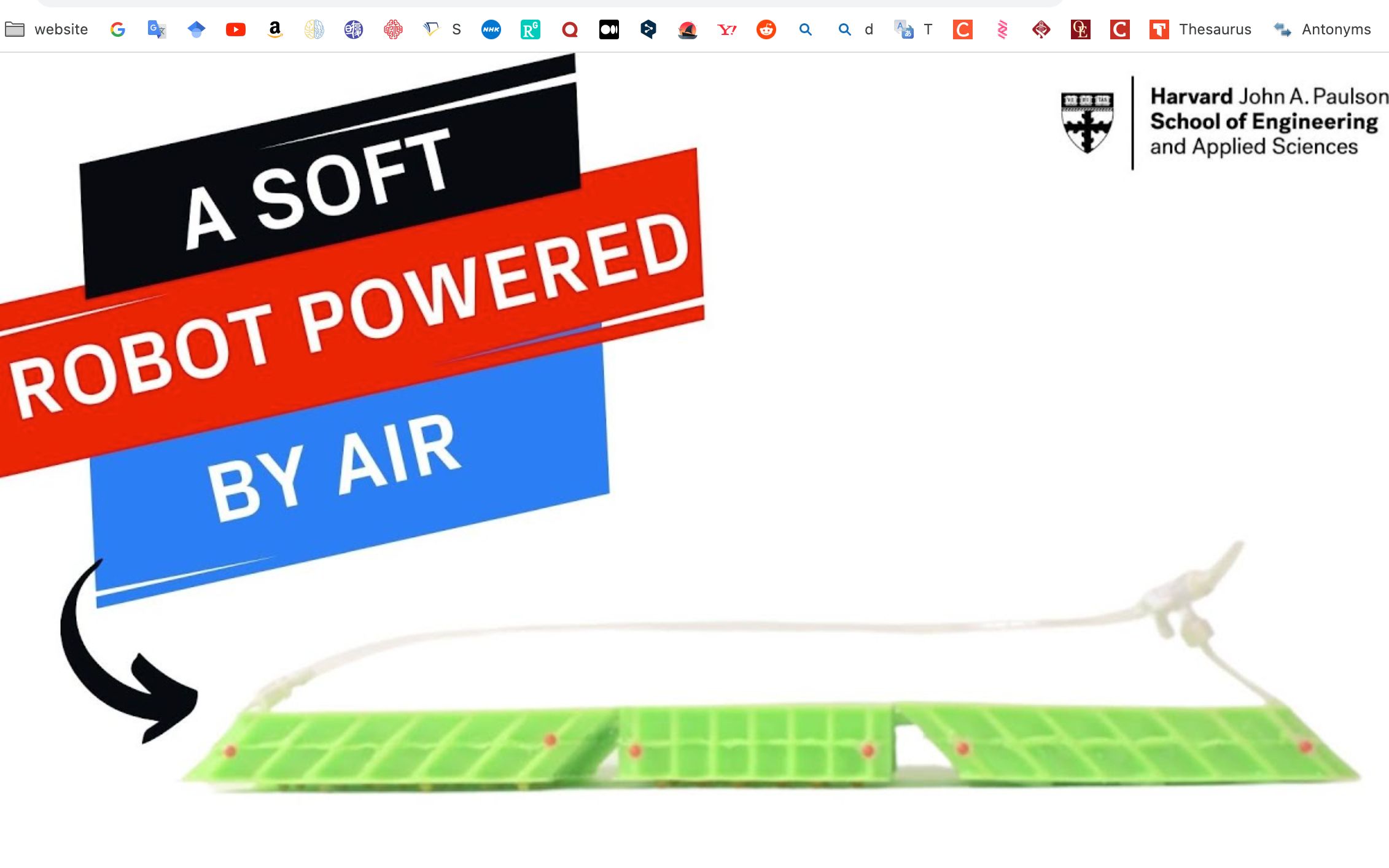Open Google Translate icon
Viewport: 1389px width, 868px height.
[x=157, y=29]
